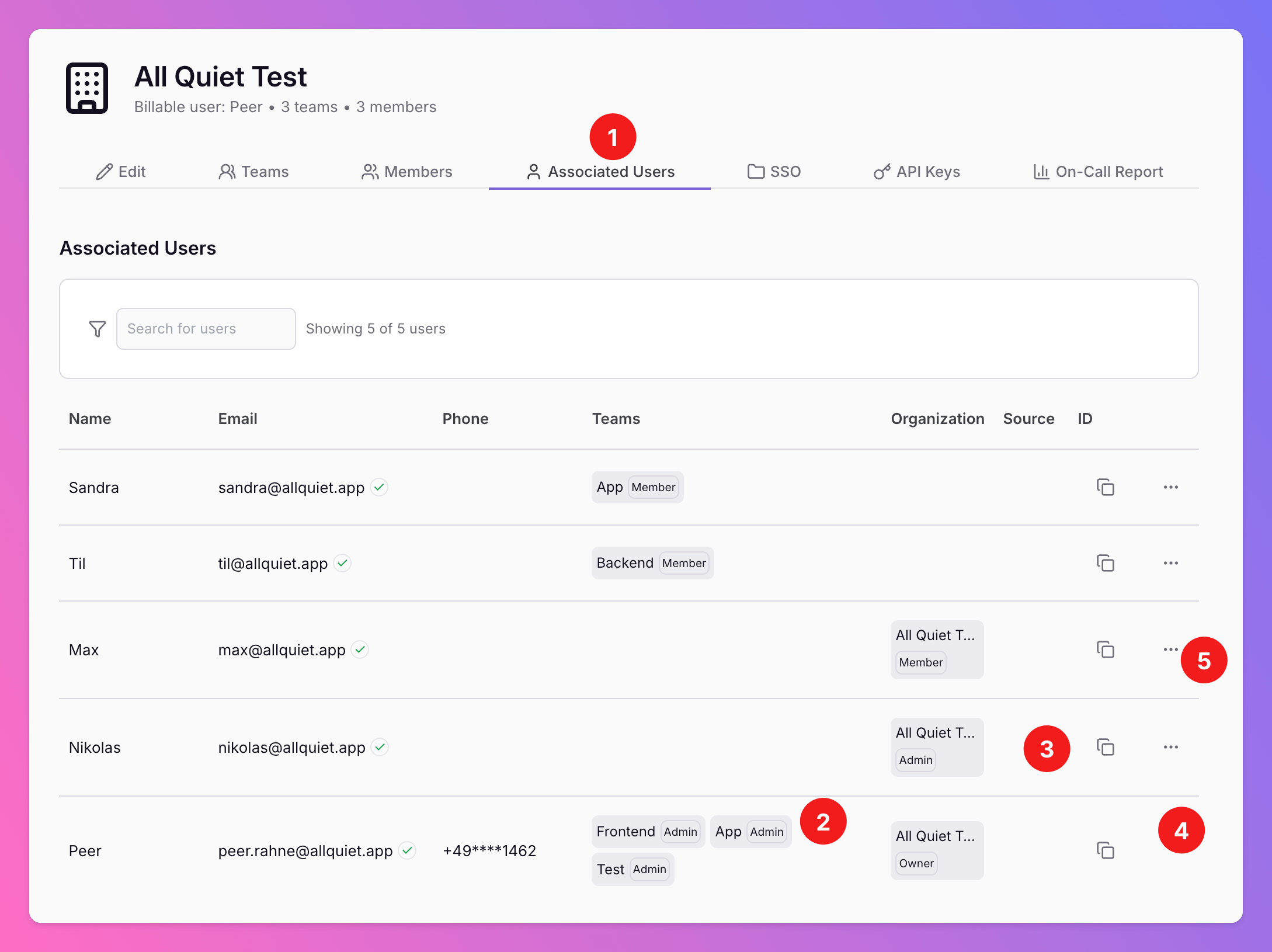
Task: Click verified checkmark next to sandra@allquiet.app
Action: tap(379, 487)
